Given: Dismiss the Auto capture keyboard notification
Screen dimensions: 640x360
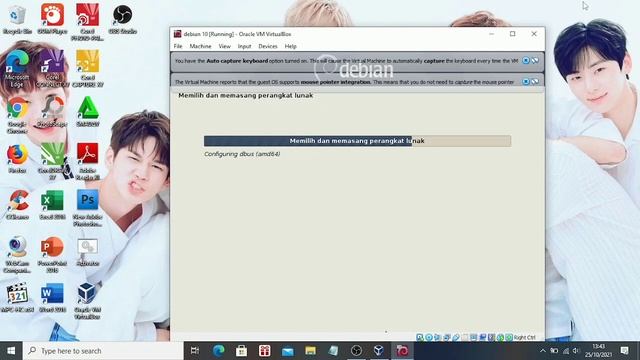Looking at the screenshot, I should [526, 60].
